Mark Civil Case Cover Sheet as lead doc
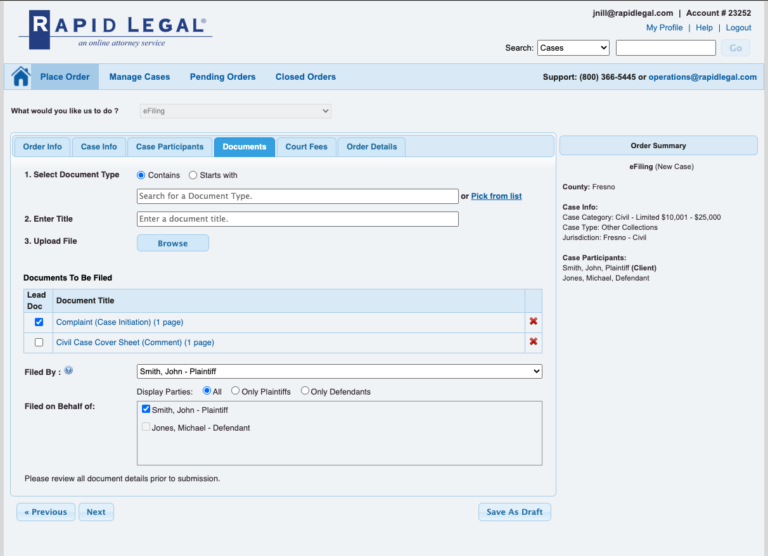768x556 pixels. pyautogui.click(x=39, y=342)
